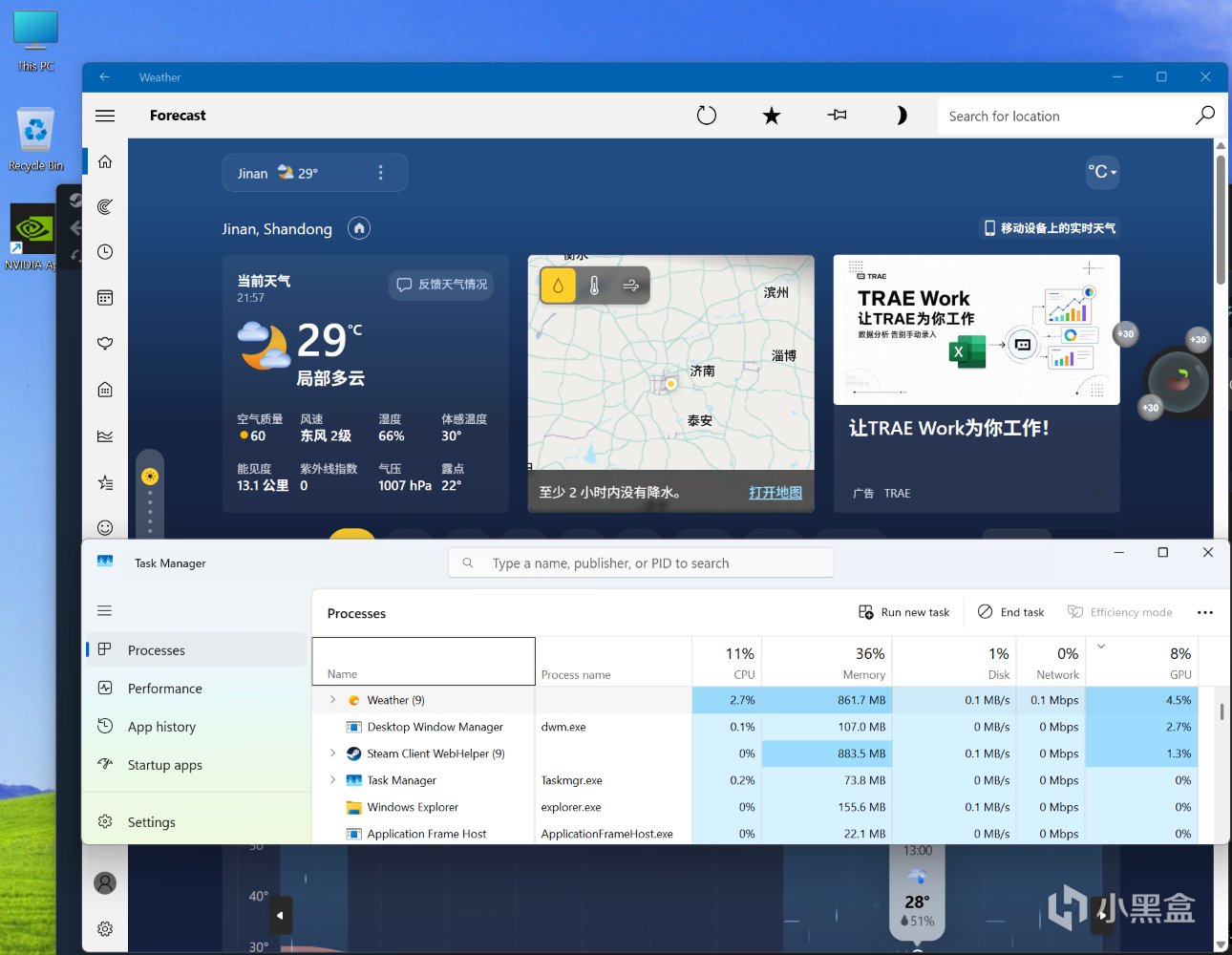This screenshot has width=1232, height=955.
Task: Expand the Weather (9) process group
Action: pos(332,700)
